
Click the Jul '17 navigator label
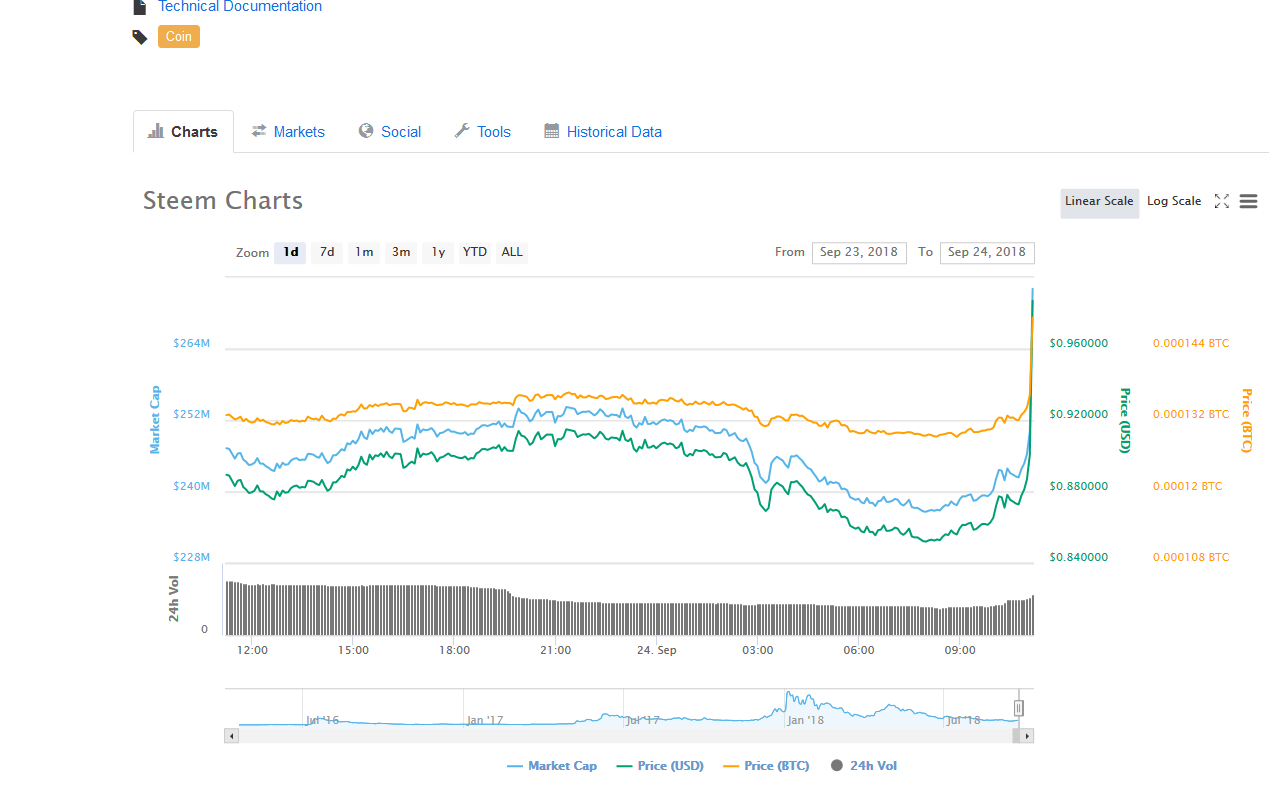click(642, 719)
